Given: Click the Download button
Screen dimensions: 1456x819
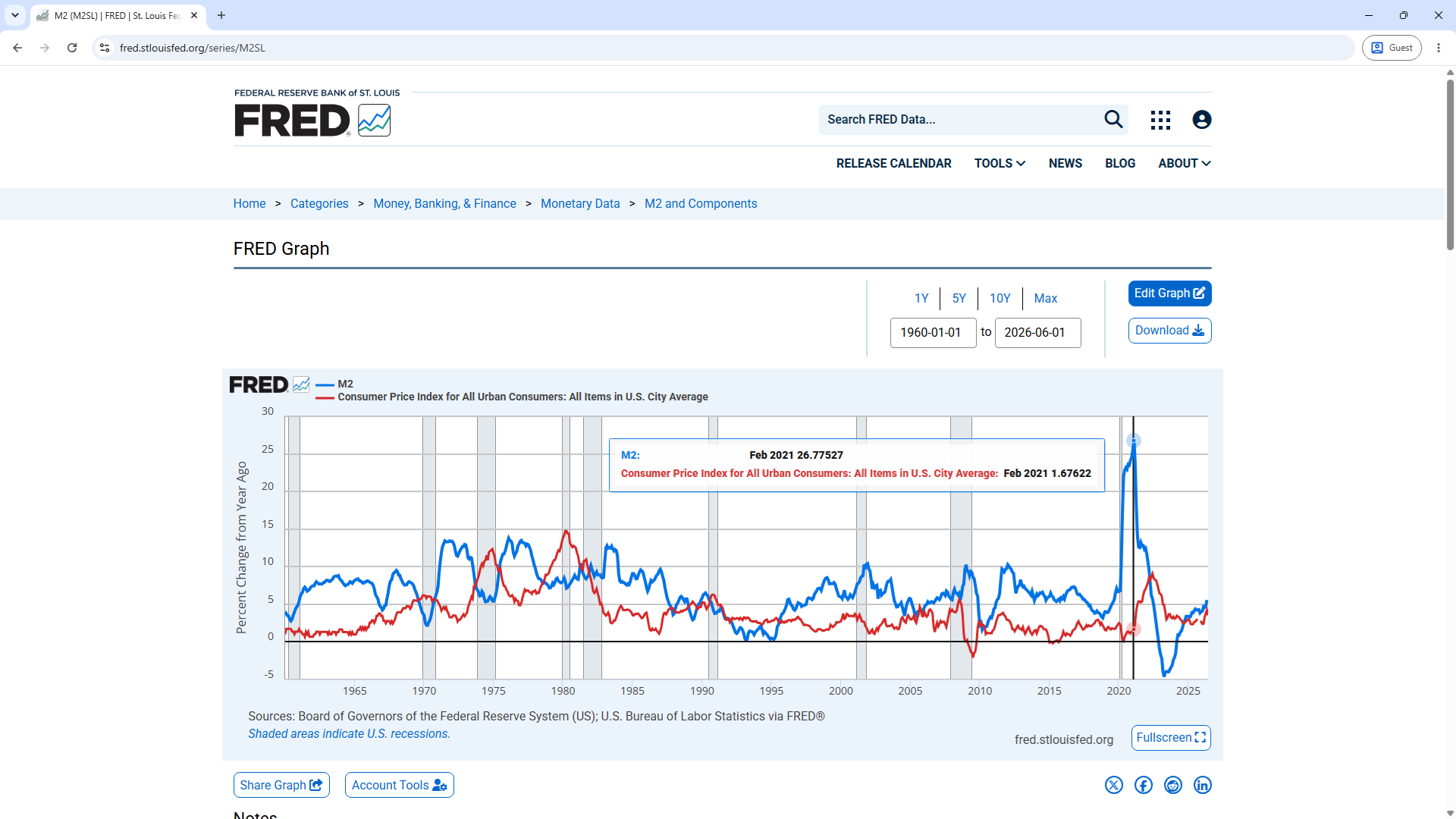Looking at the screenshot, I should coord(1169,331).
